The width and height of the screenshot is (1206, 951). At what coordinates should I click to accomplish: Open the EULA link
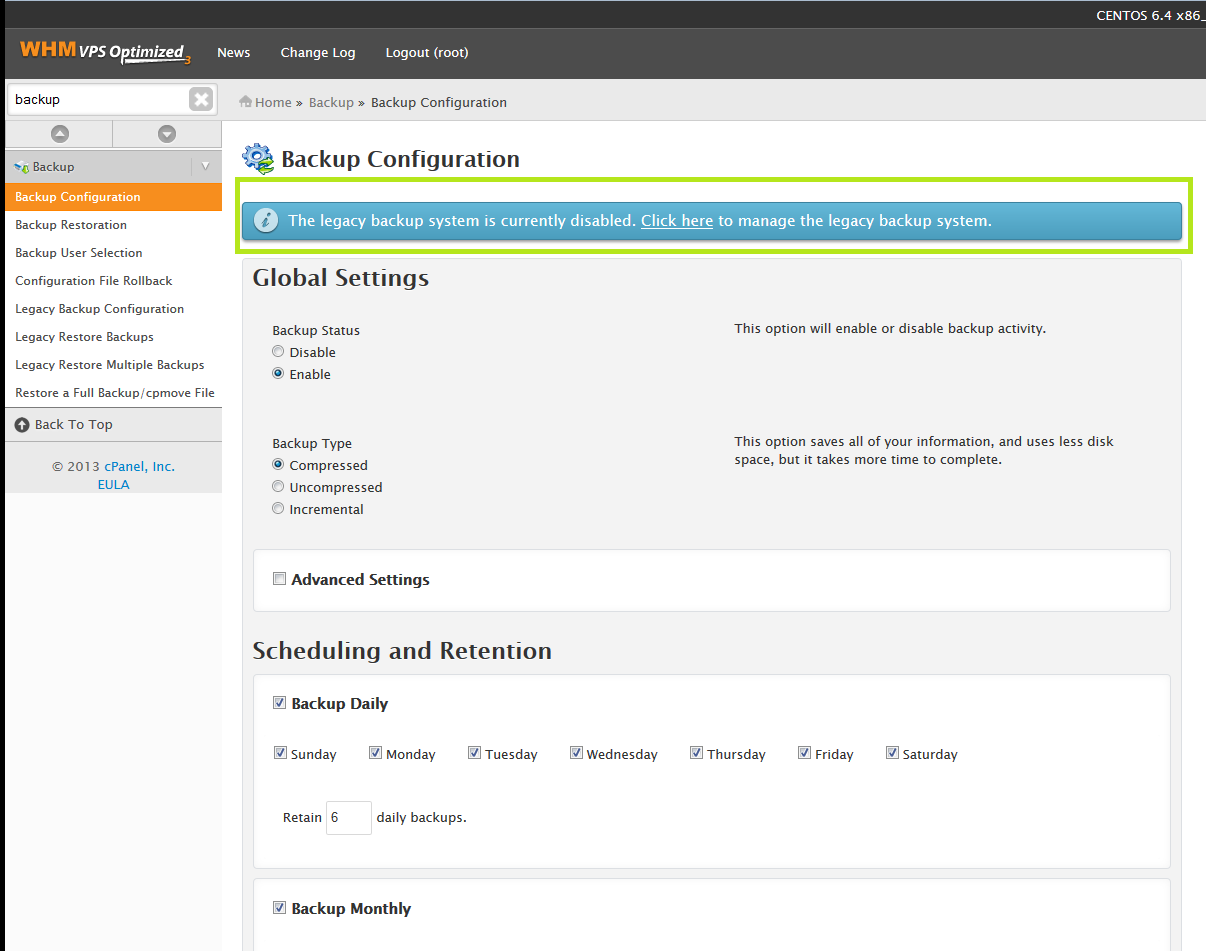[113, 485]
